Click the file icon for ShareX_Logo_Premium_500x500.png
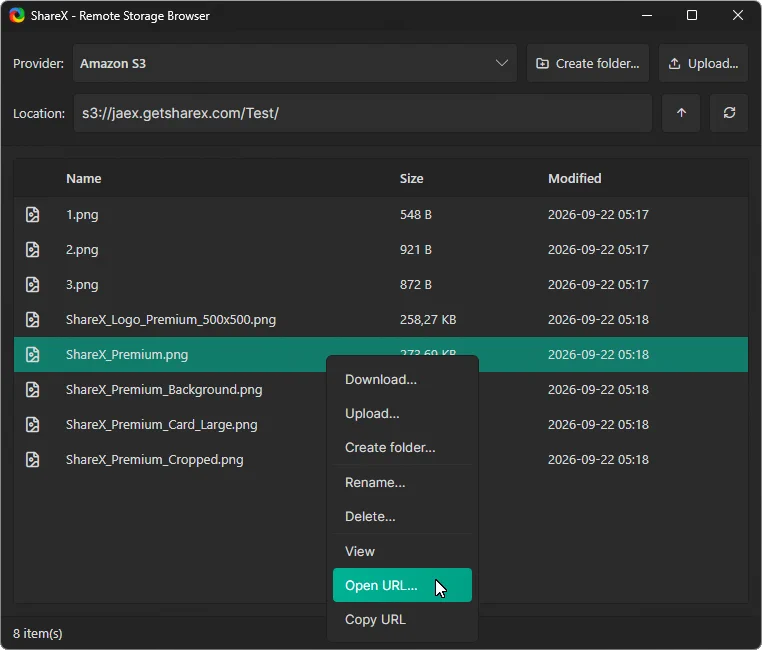The image size is (762, 650). pyautogui.click(x=33, y=319)
